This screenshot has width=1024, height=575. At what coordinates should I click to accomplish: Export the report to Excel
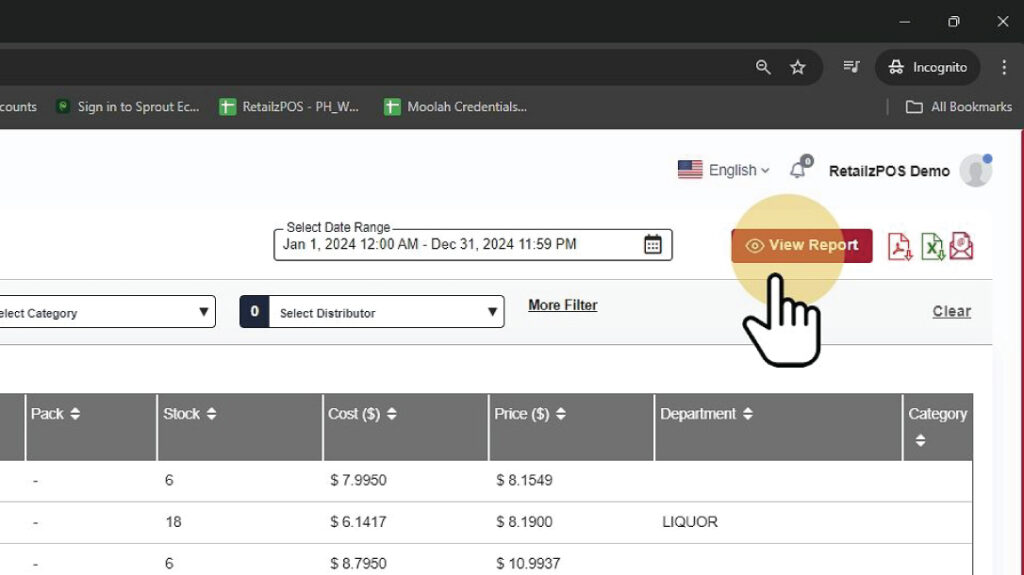932,246
